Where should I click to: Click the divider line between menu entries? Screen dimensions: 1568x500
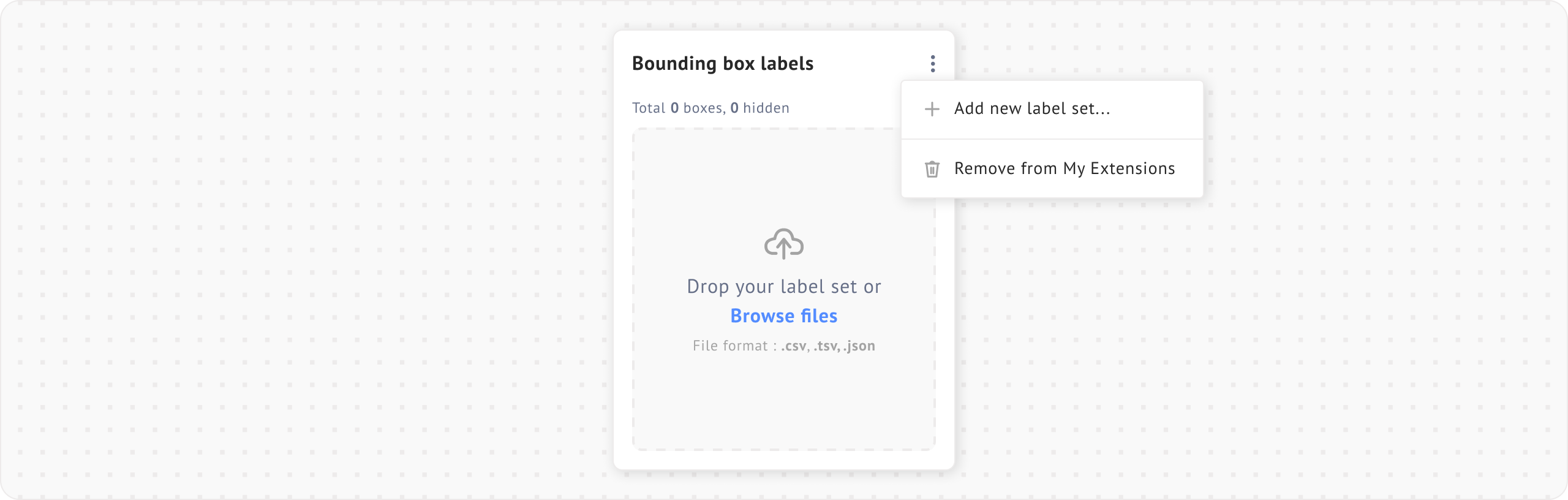(1052, 139)
